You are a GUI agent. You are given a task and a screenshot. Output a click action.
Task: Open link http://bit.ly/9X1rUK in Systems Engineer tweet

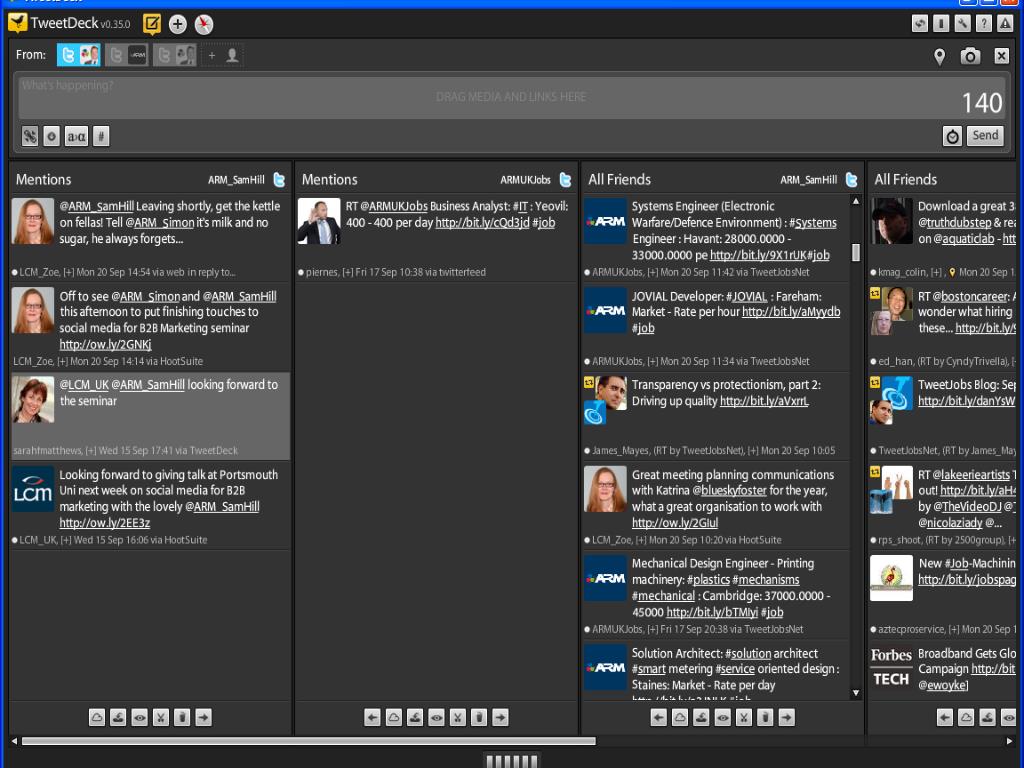[x=758, y=255]
